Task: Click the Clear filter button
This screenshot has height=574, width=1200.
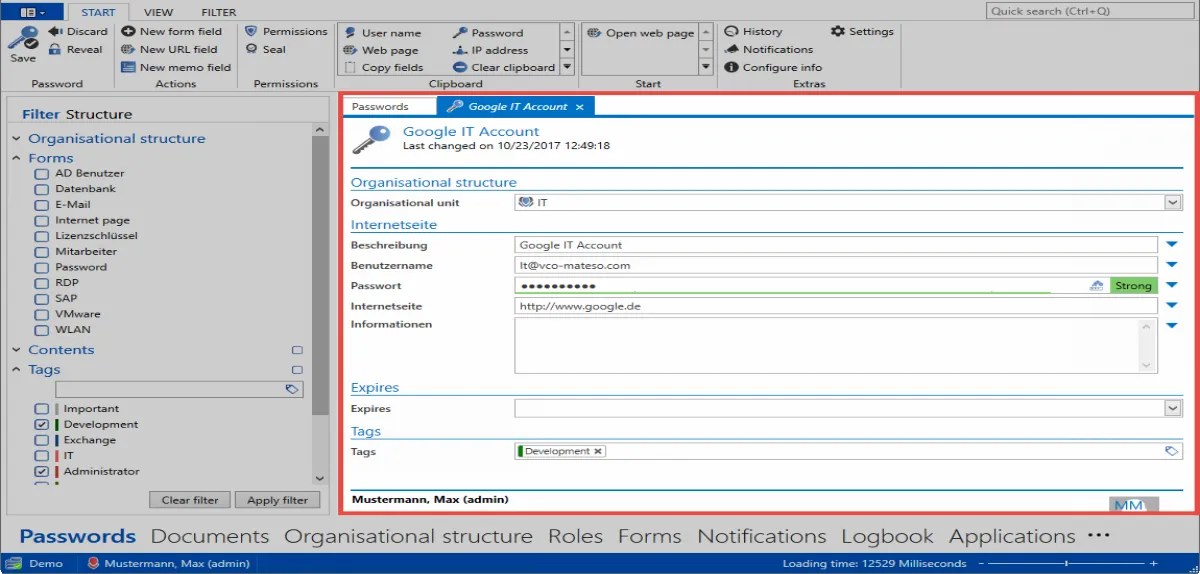Action: click(x=190, y=500)
